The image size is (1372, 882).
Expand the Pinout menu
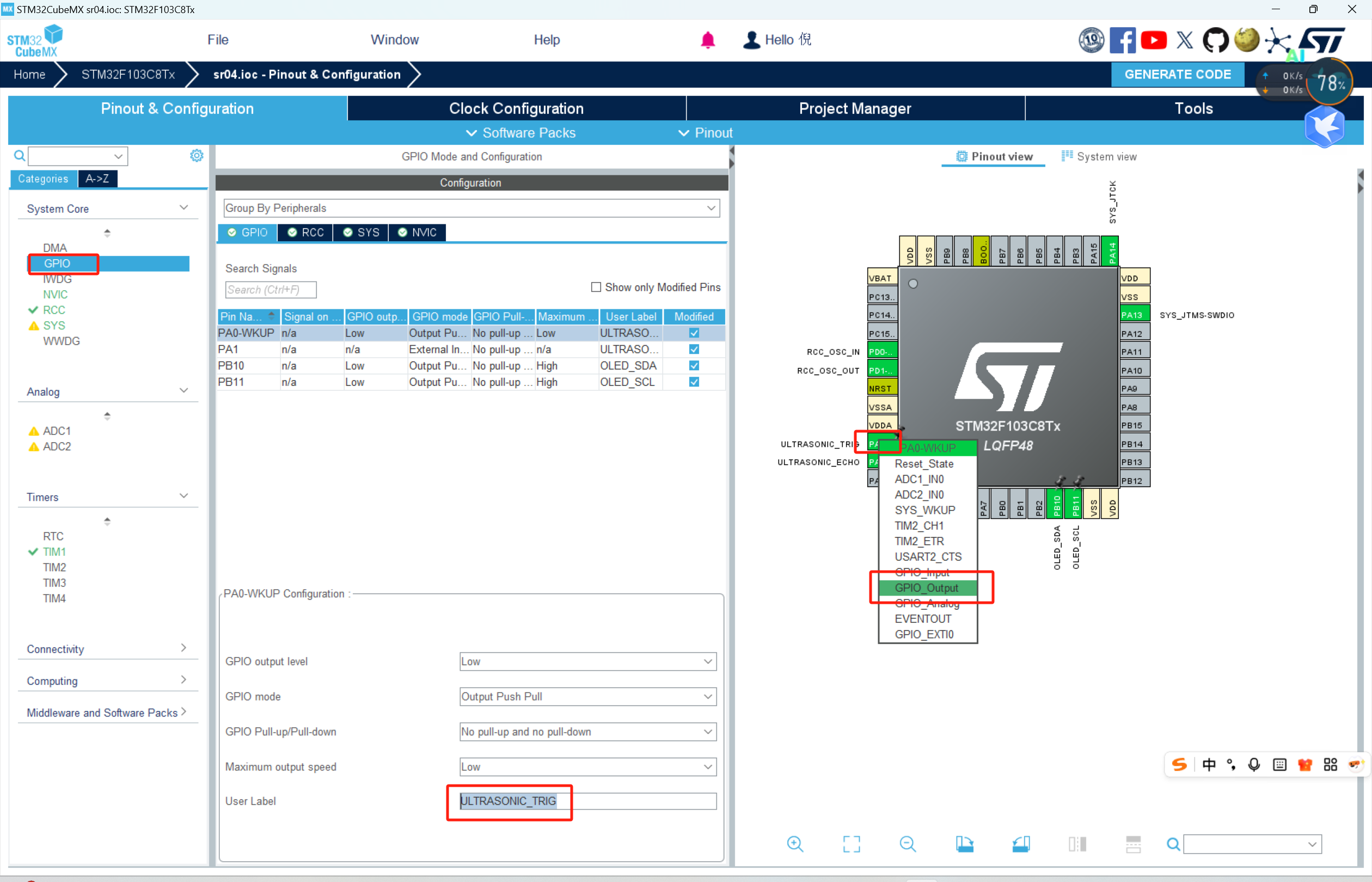point(706,133)
